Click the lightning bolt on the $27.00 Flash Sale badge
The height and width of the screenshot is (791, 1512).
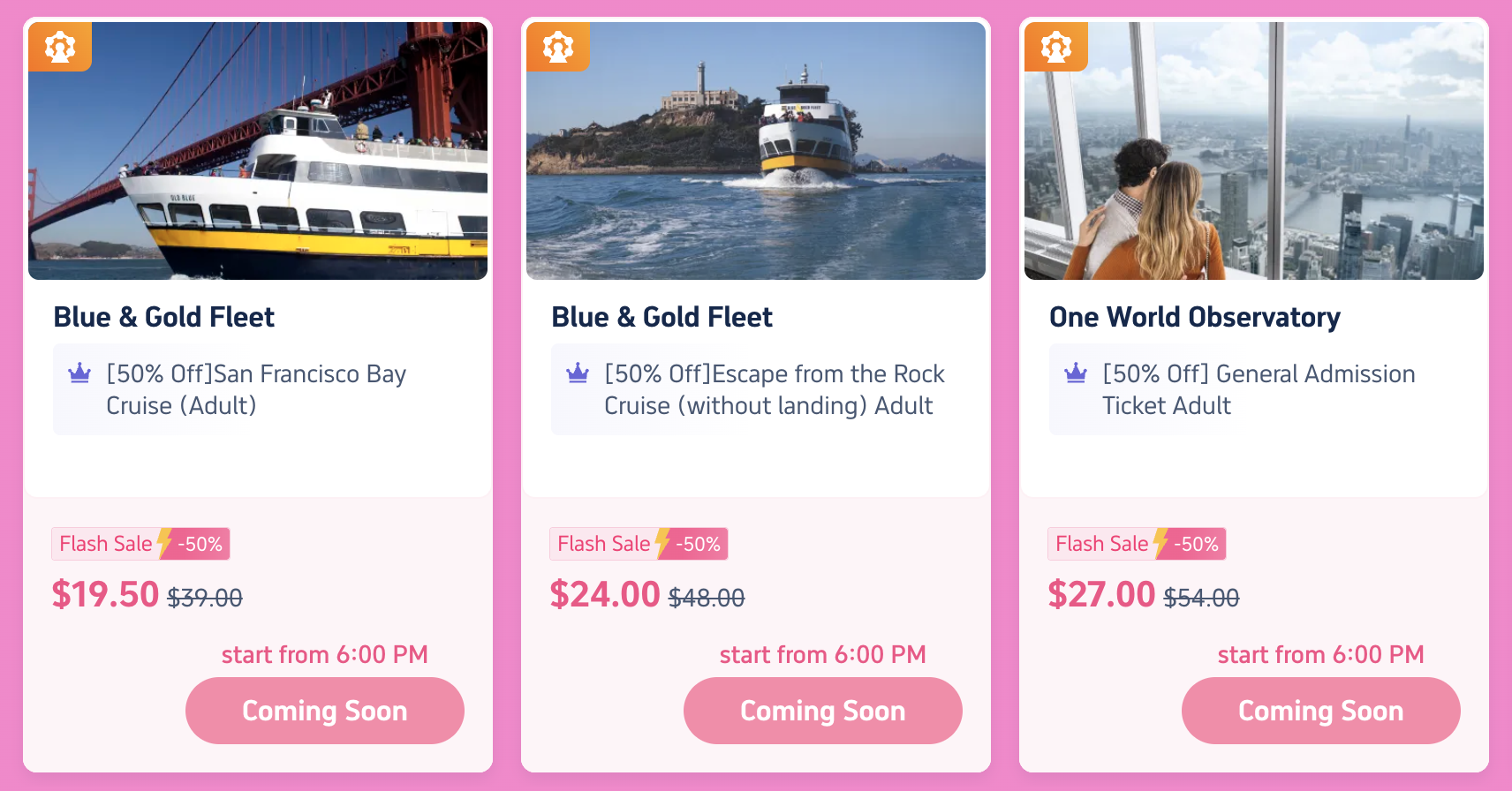[x=1160, y=543]
